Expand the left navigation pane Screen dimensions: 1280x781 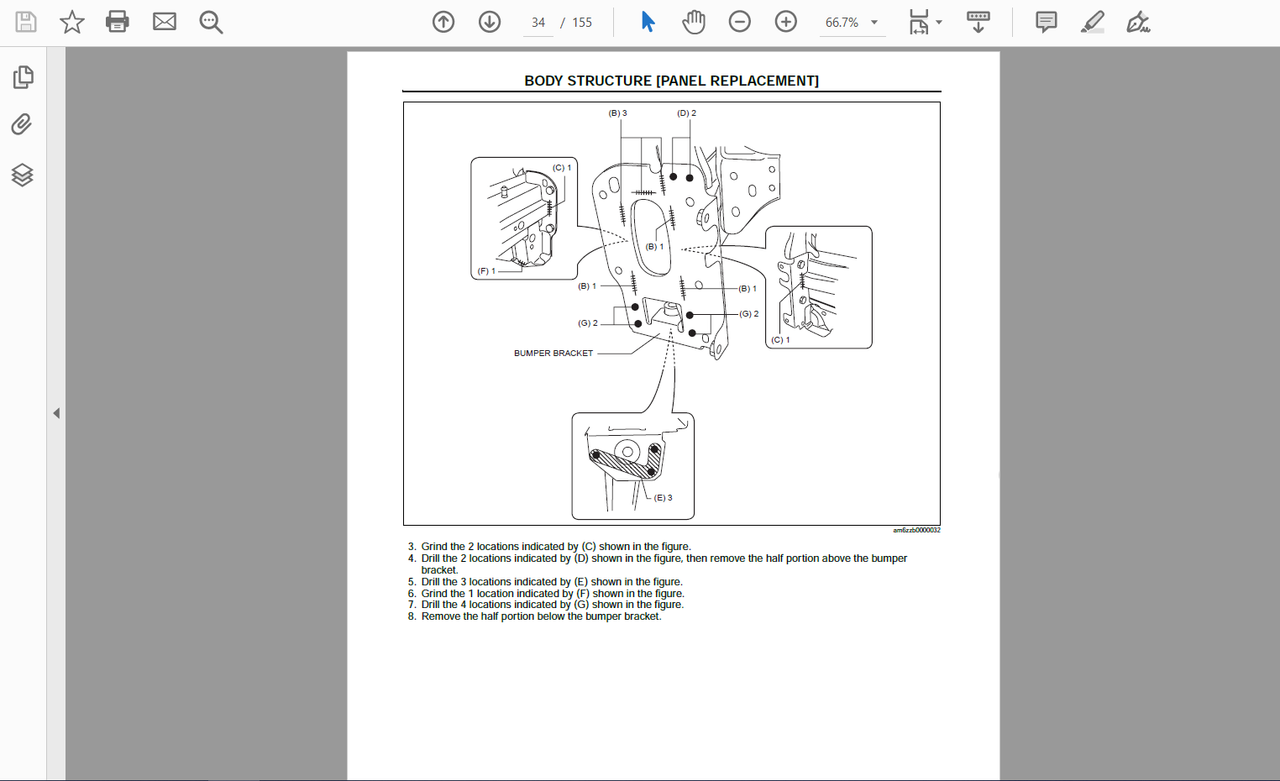click(56, 413)
